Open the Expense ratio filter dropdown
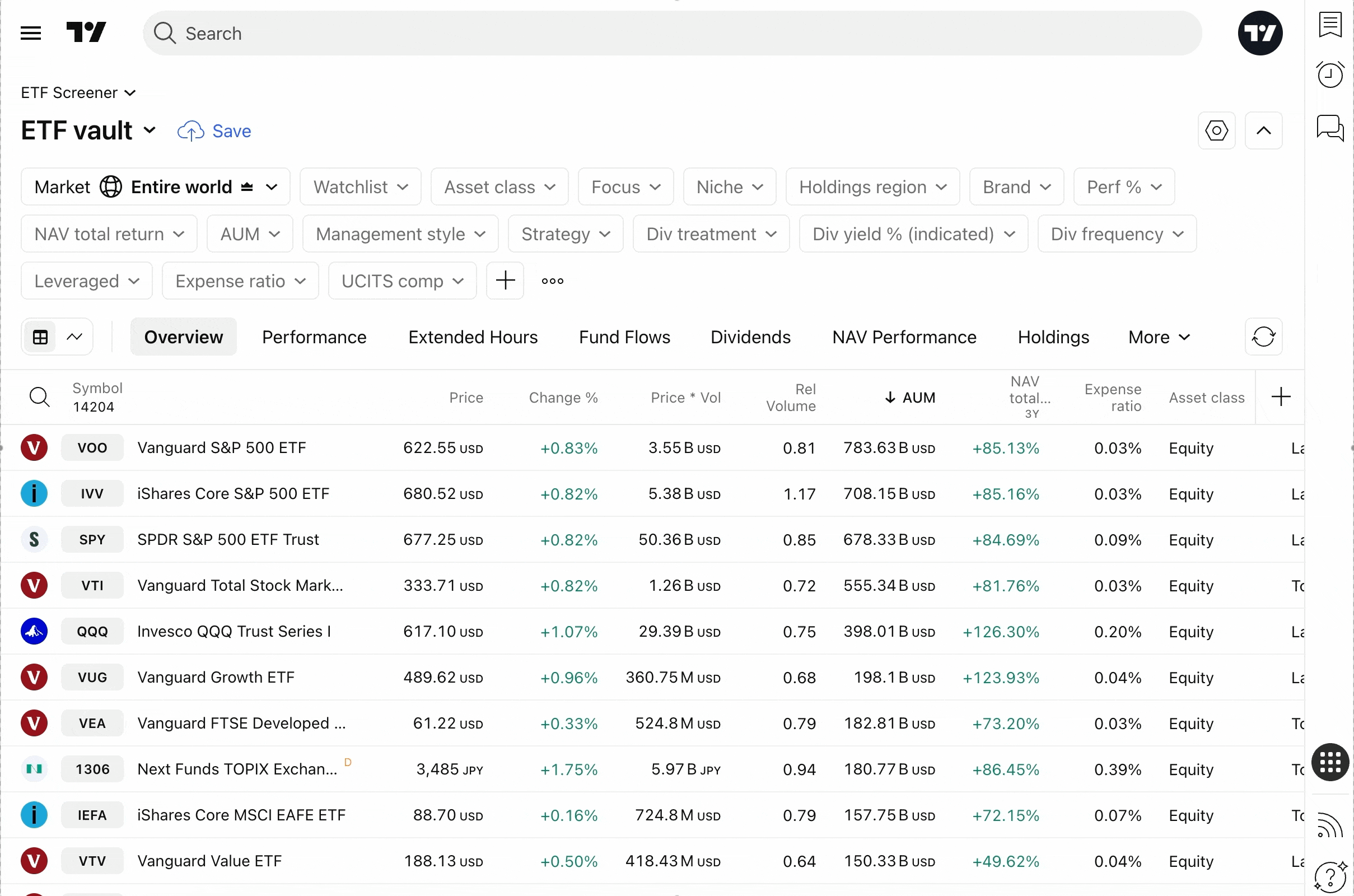This screenshot has height=896, width=1354. pos(240,281)
